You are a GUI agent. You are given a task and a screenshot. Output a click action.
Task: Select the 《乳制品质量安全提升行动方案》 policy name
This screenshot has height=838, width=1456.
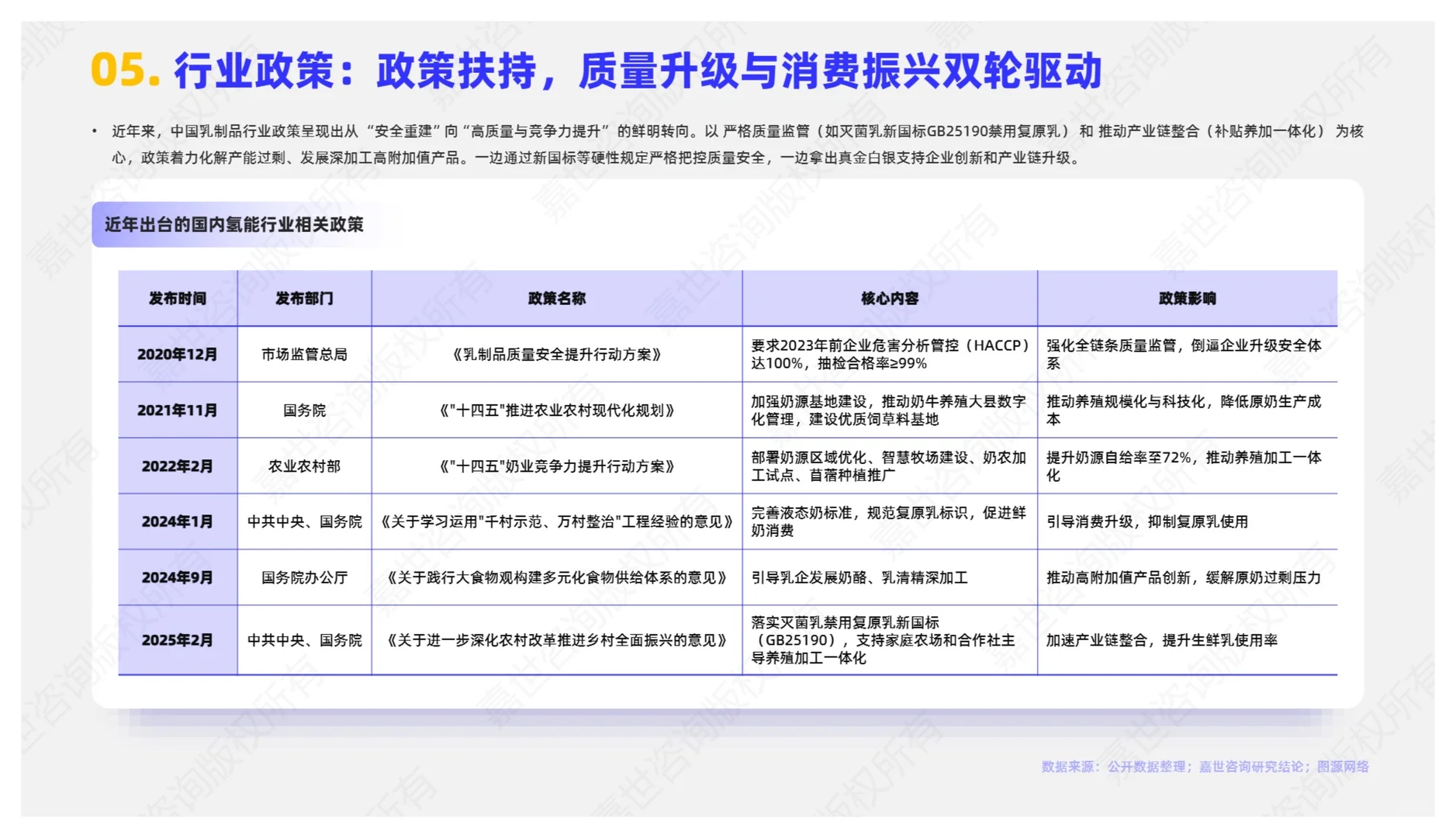[x=557, y=355]
